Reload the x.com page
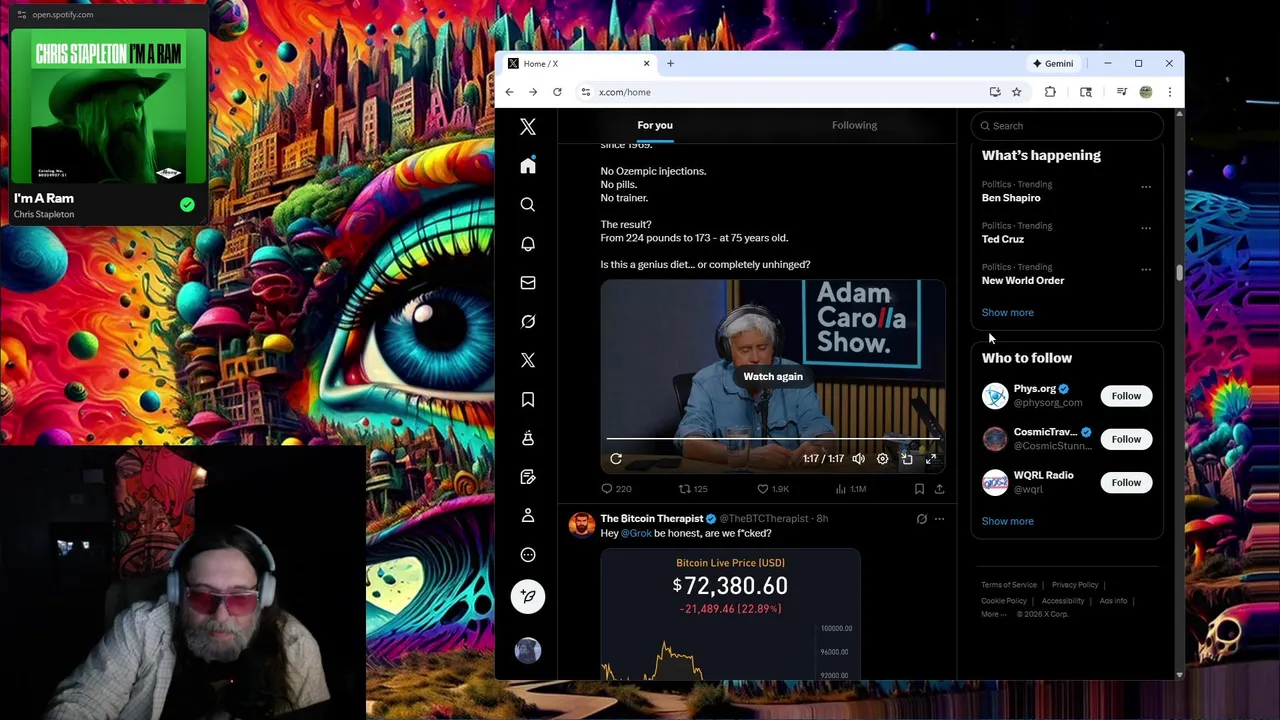The width and height of the screenshot is (1280, 720). tap(557, 92)
